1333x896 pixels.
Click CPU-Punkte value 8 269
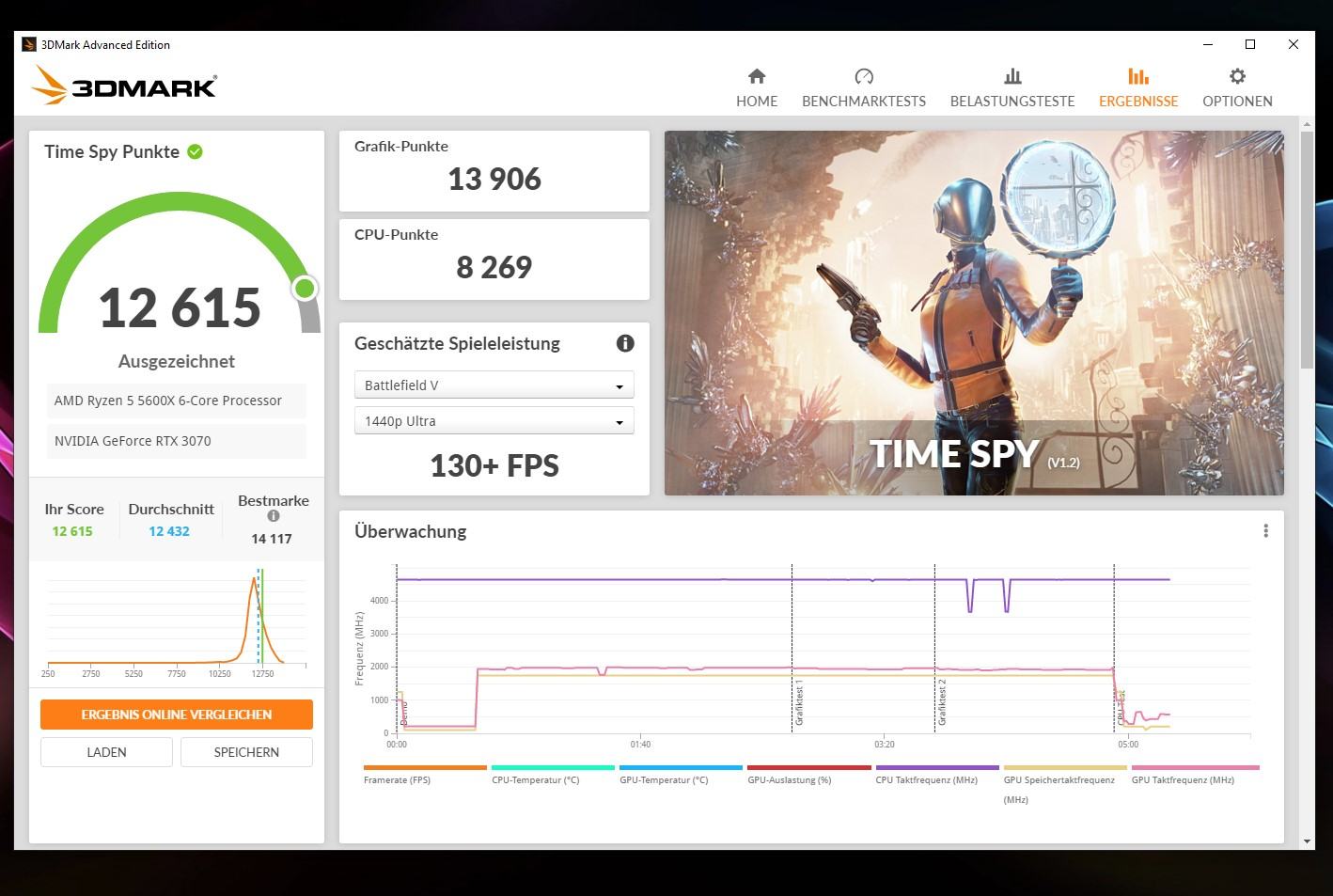click(494, 267)
